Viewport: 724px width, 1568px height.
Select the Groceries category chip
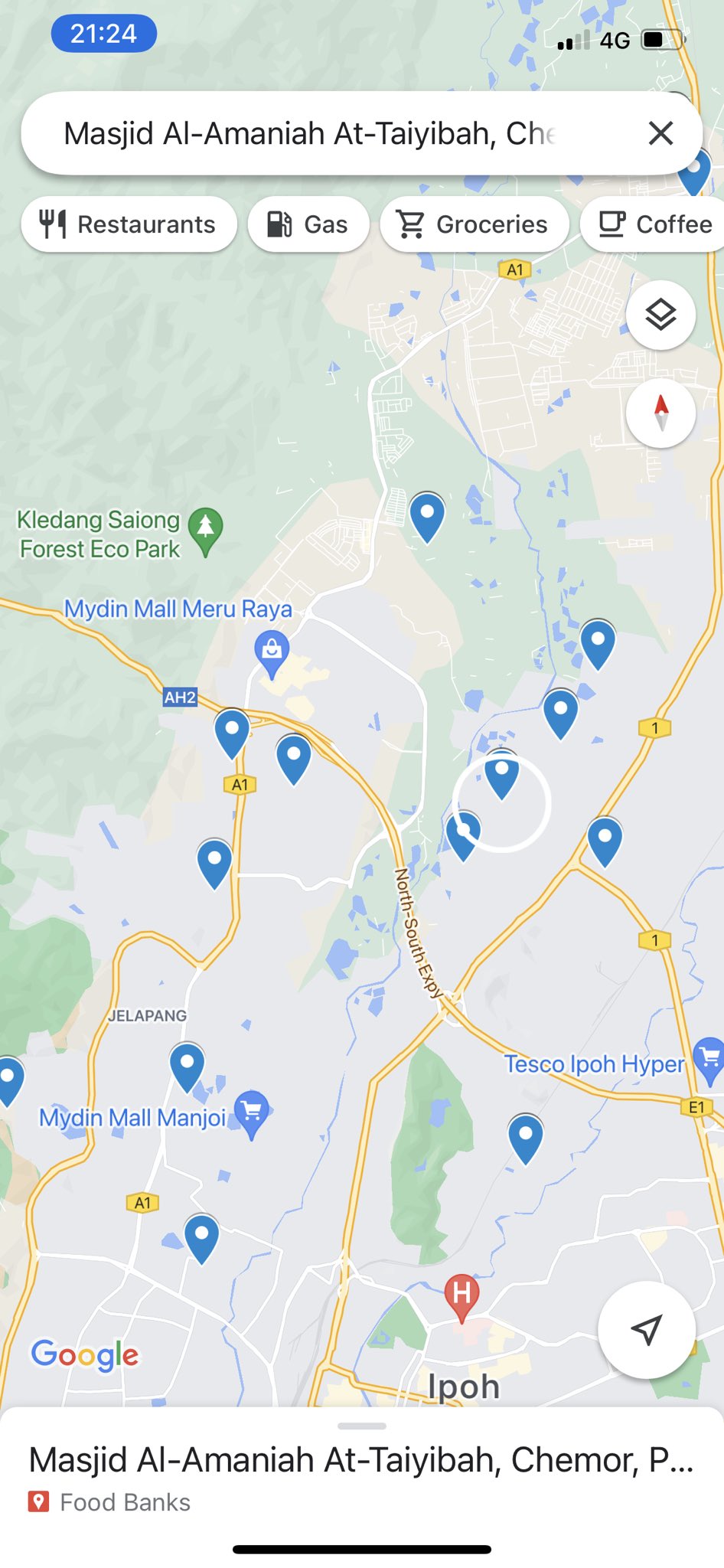pyautogui.click(x=475, y=224)
